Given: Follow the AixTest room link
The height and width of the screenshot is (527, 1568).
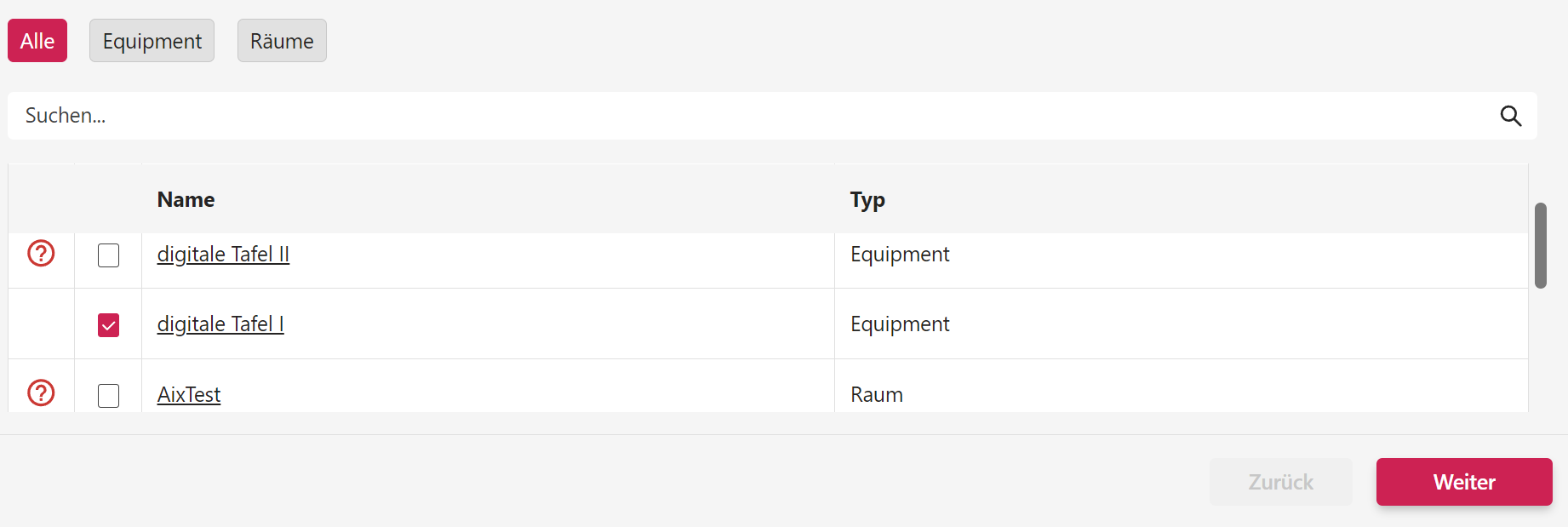Looking at the screenshot, I should 189,395.
